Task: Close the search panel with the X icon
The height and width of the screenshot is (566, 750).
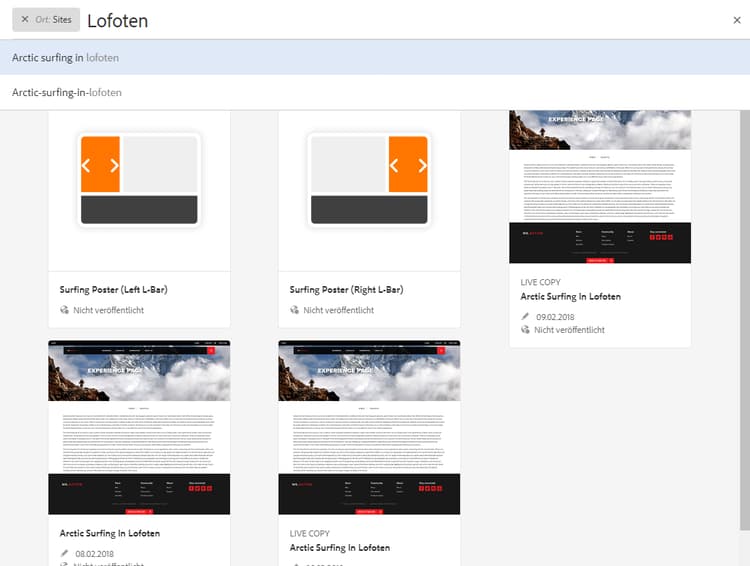Action: 737,20
